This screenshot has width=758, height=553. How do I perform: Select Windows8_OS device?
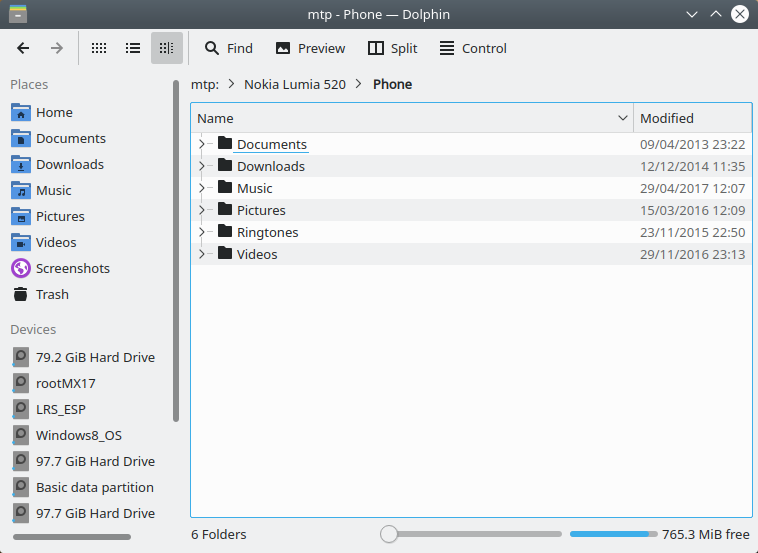79,435
